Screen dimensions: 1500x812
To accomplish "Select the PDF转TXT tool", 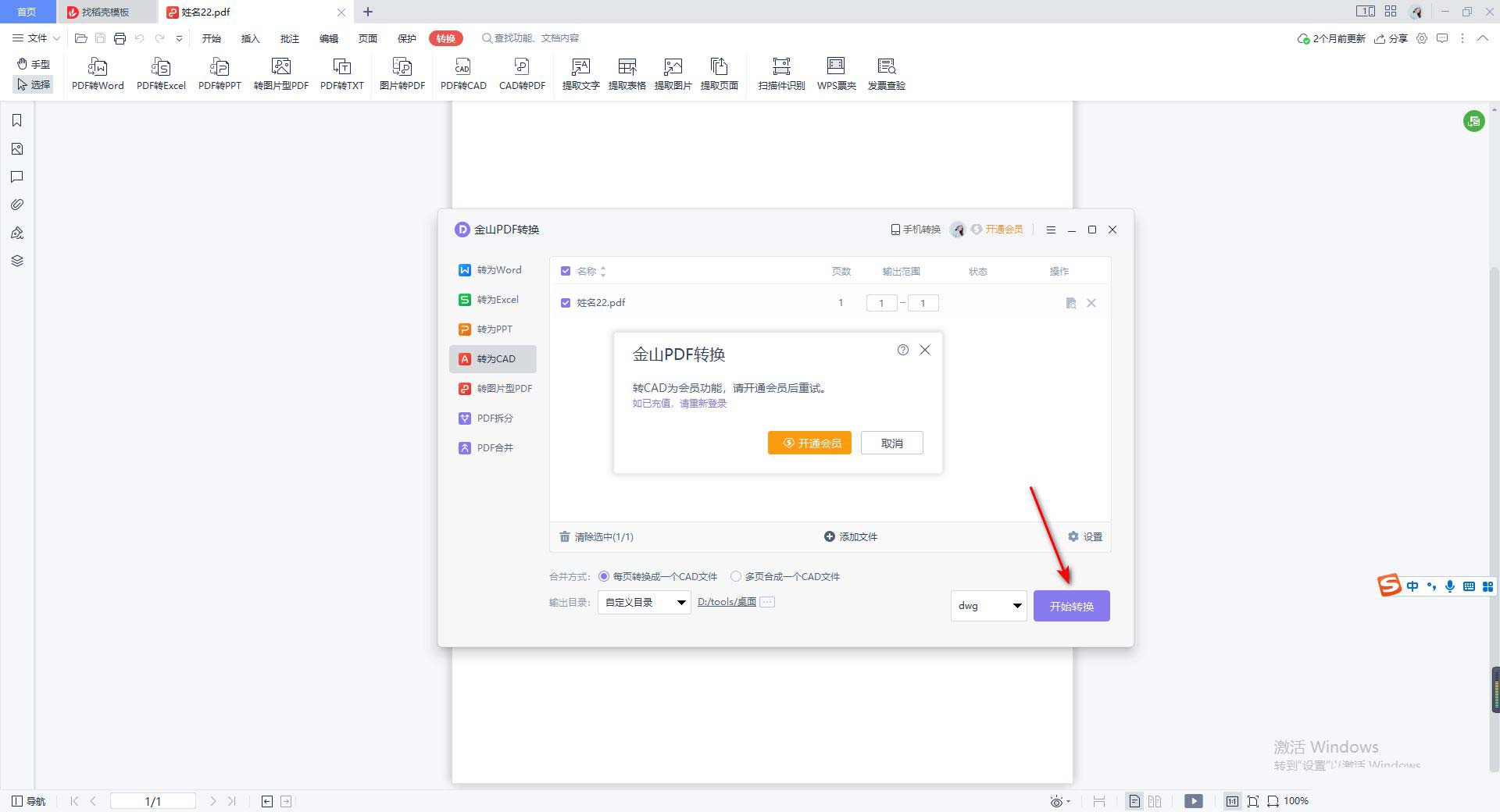I will (342, 74).
